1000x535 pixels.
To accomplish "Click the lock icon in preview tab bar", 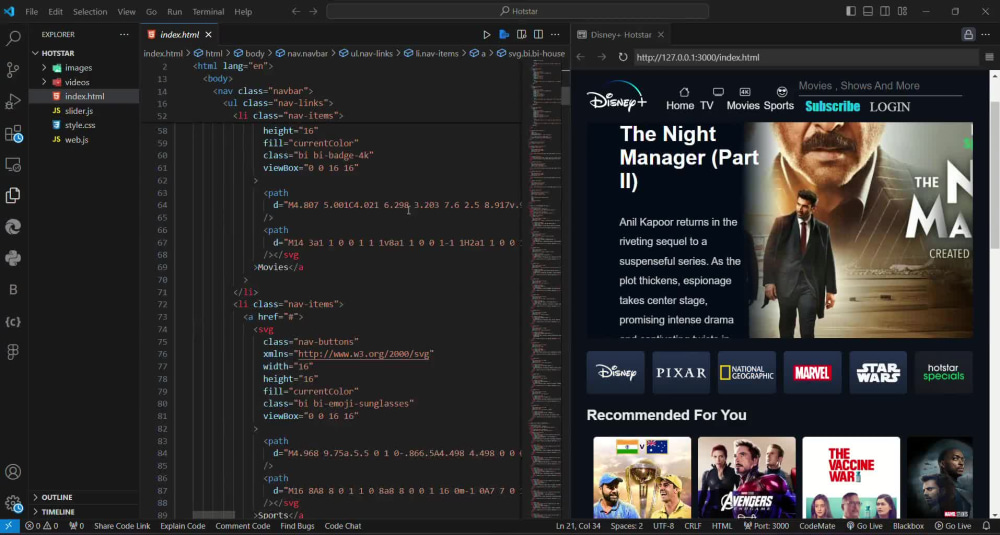I will 968,35.
